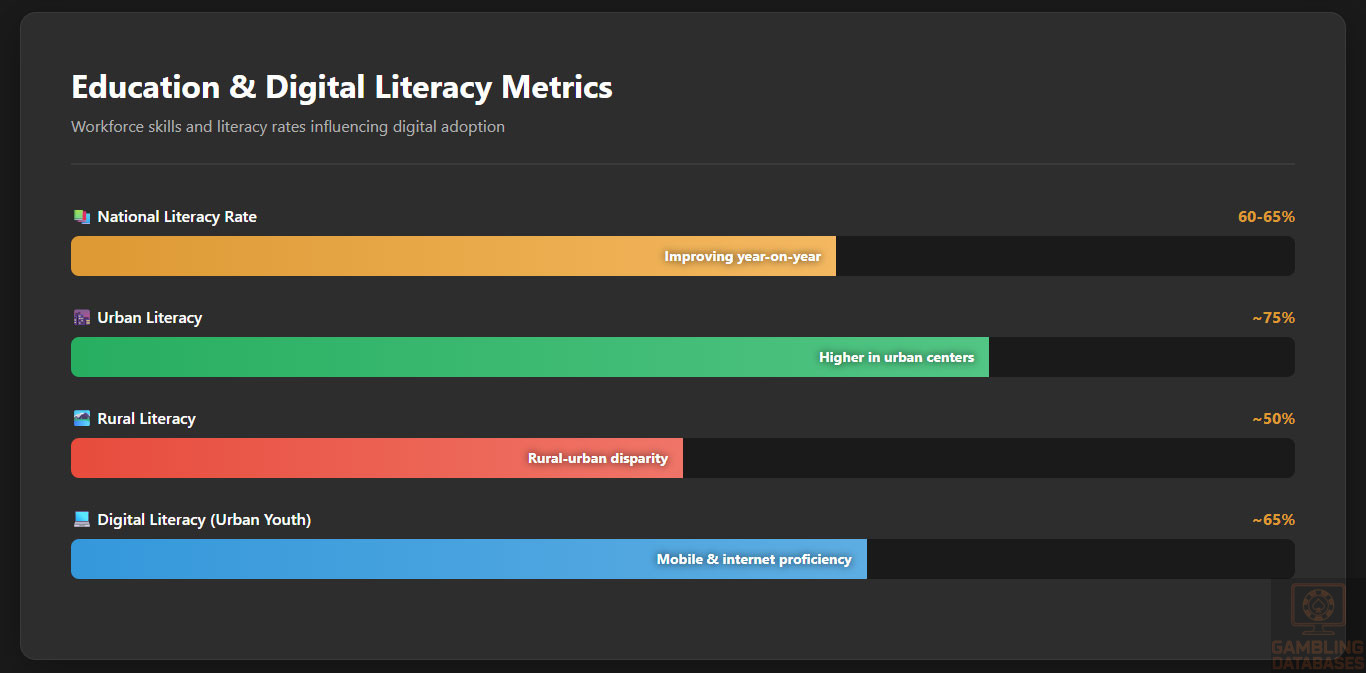Click the ~75% Urban Literacy value

[x=1273, y=318]
